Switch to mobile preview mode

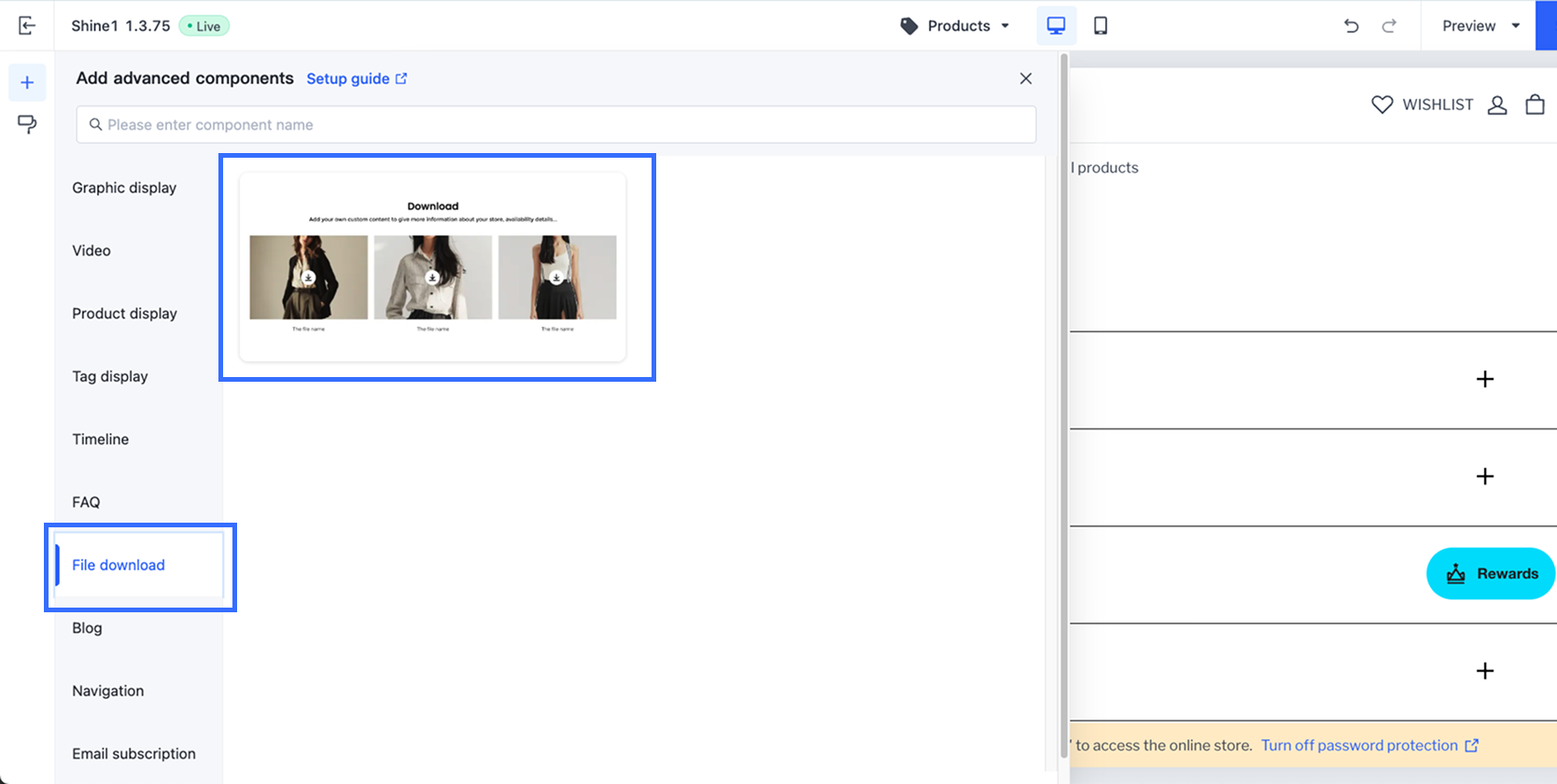click(1101, 26)
